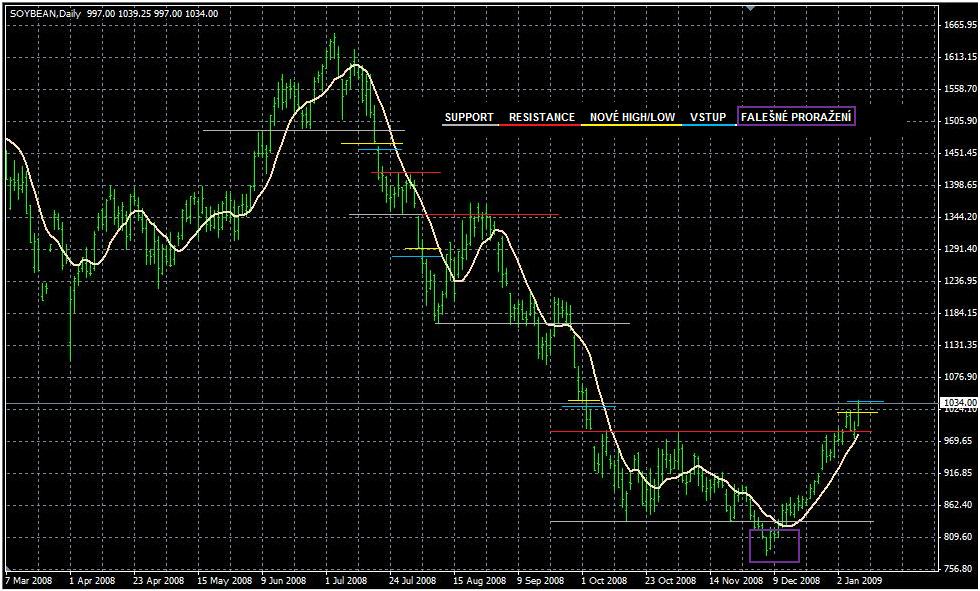Click the SOYBEAN,Daily chart title text
980x591 pixels.
click(45, 13)
